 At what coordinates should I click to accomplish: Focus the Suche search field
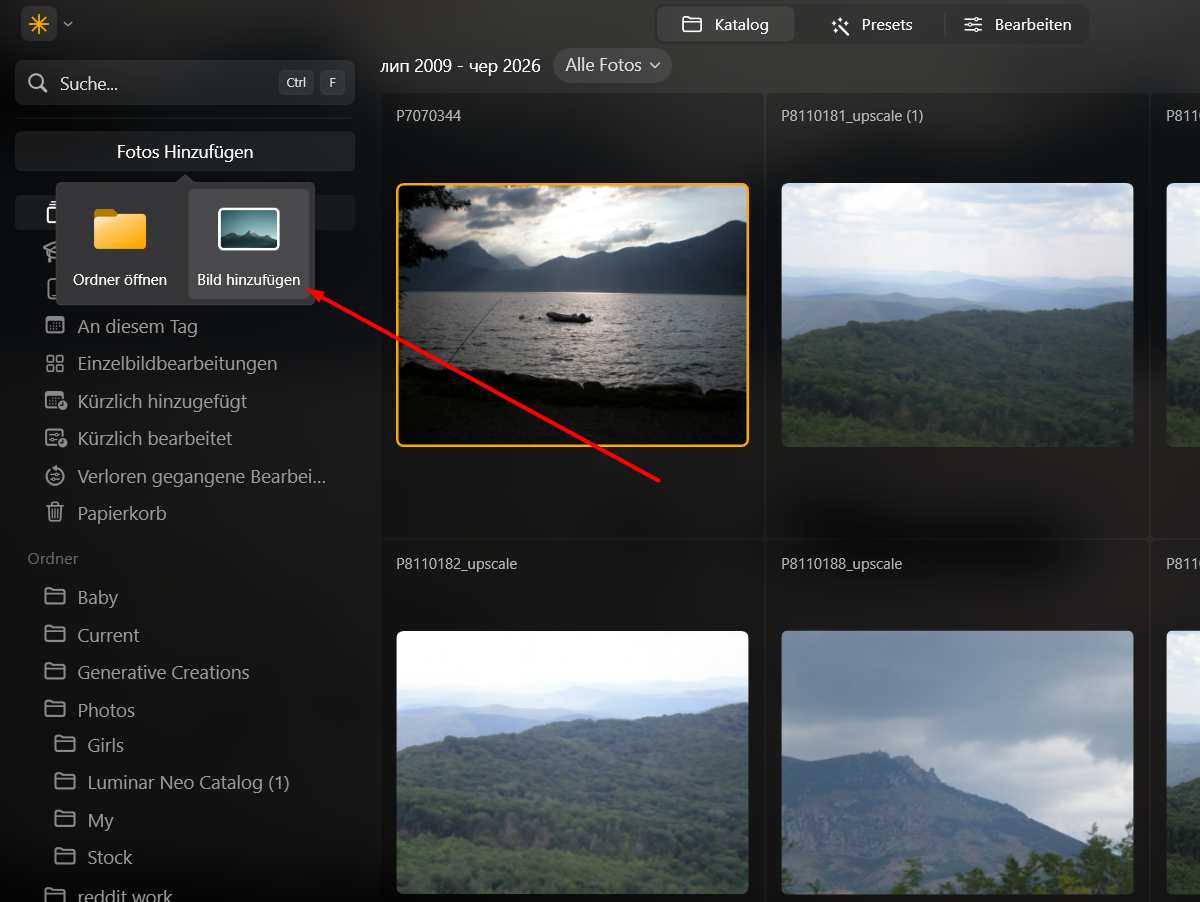tap(185, 83)
